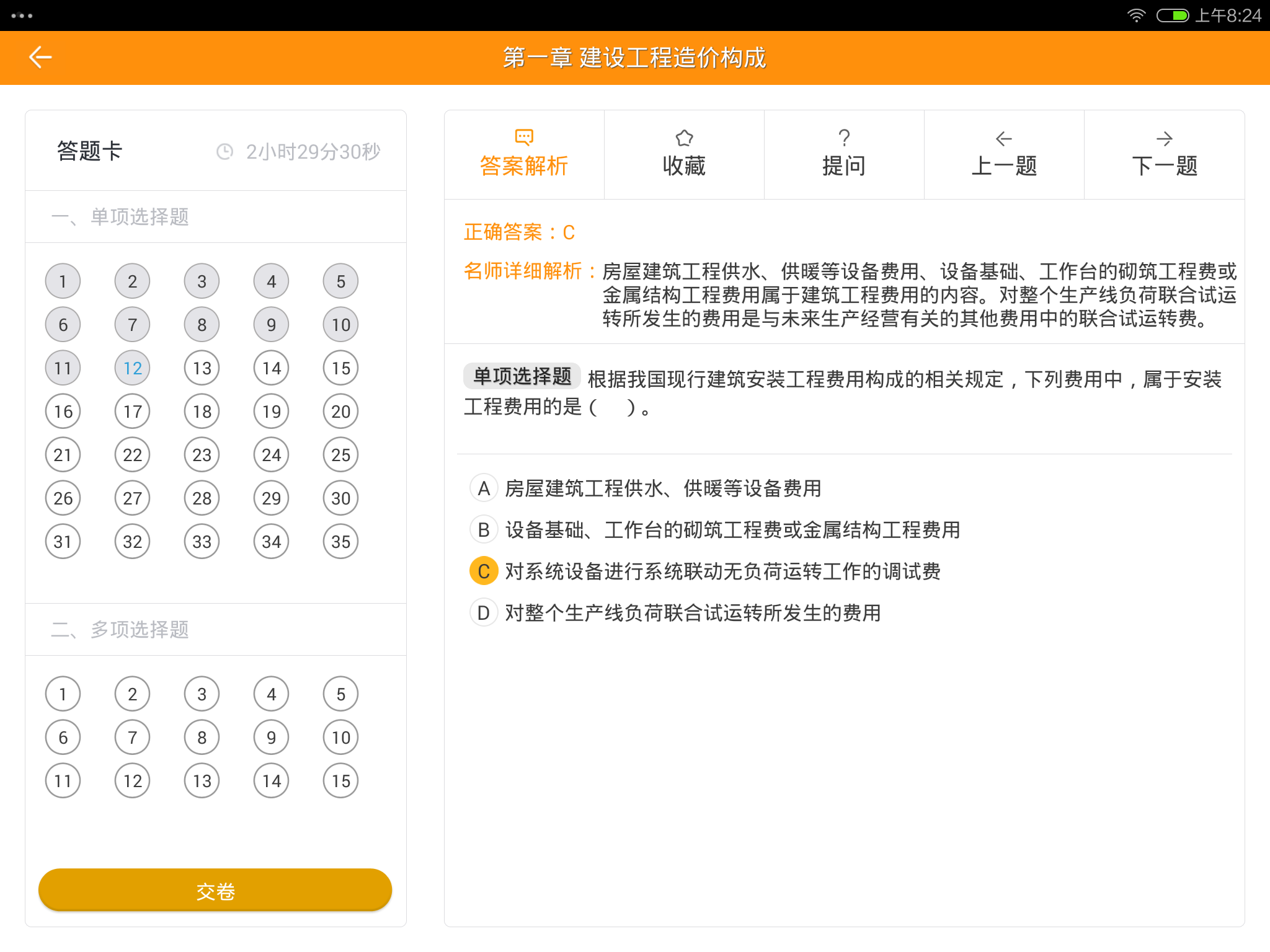Jump to single-choice question 1
Viewport: 1270px width, 952px height.
tap(63, 281)
